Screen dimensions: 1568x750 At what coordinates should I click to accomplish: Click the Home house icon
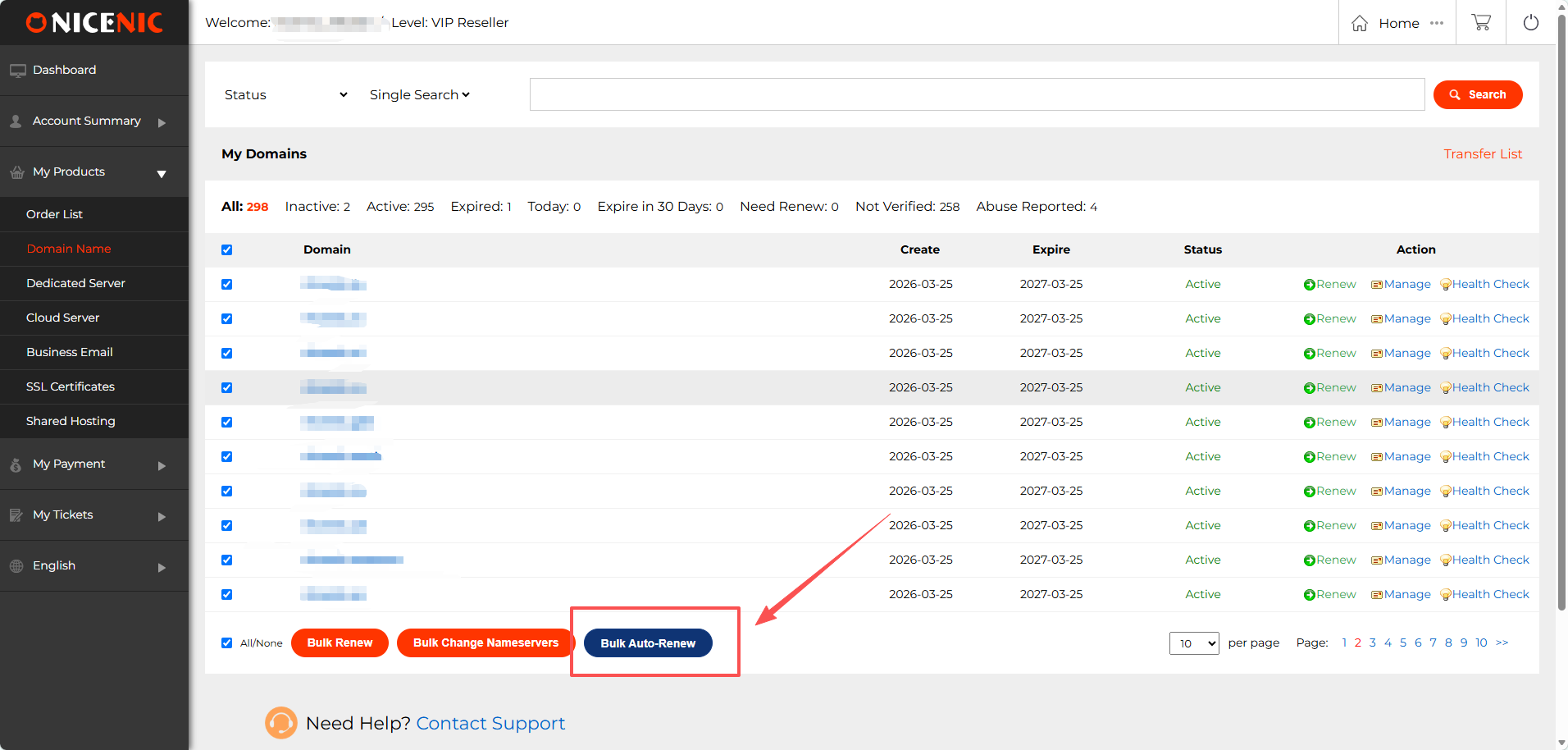(1360, 23)
